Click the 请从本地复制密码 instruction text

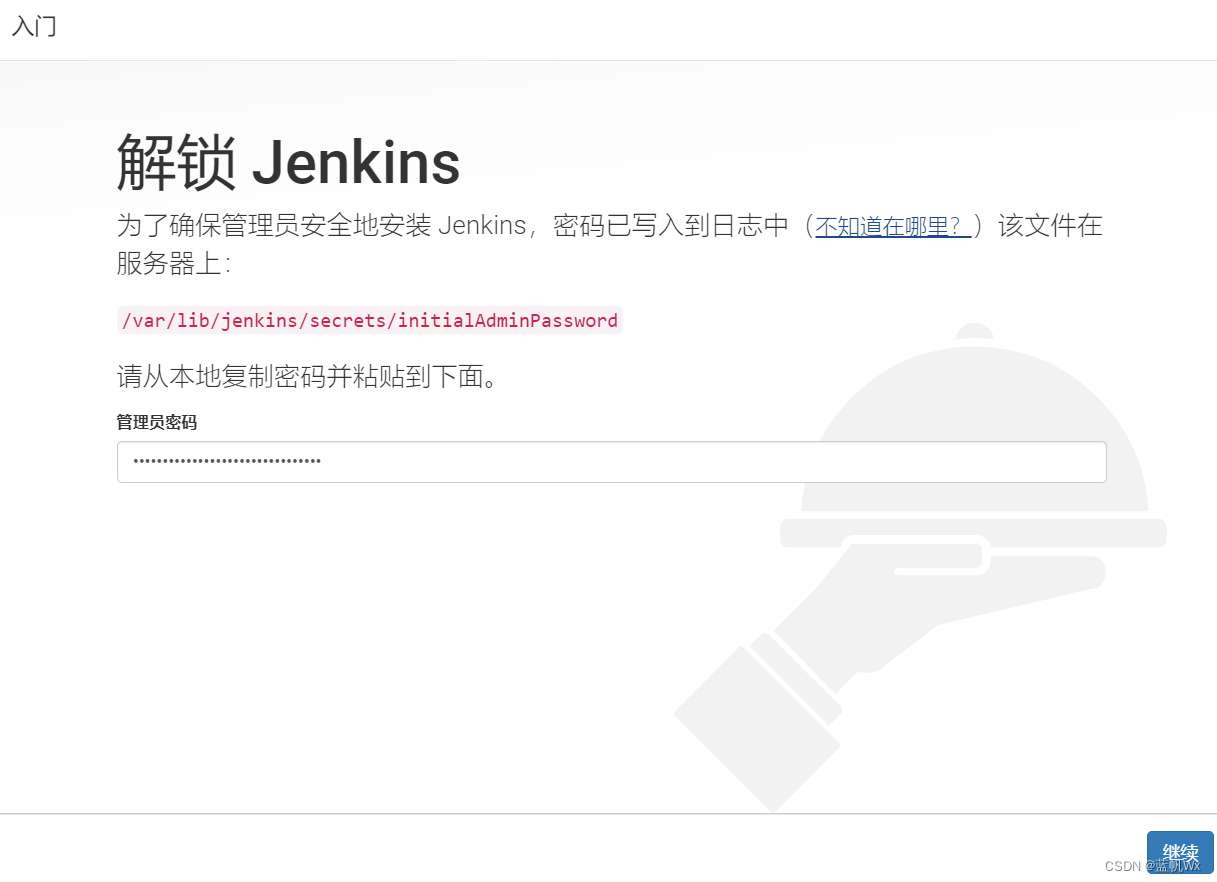tap(306, 377)
